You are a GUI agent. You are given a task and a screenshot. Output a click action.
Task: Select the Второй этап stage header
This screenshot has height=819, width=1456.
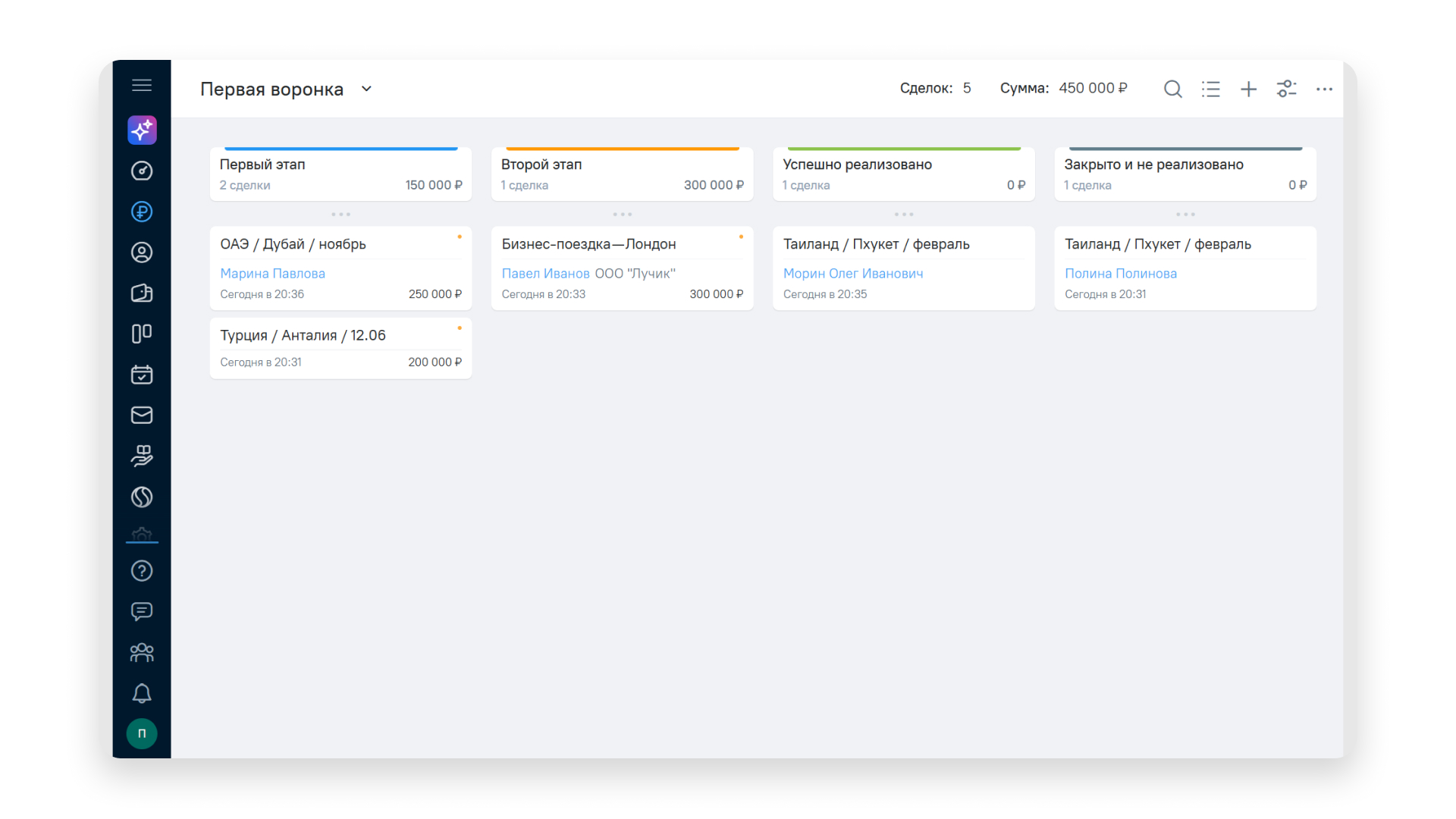pos(541,165)
